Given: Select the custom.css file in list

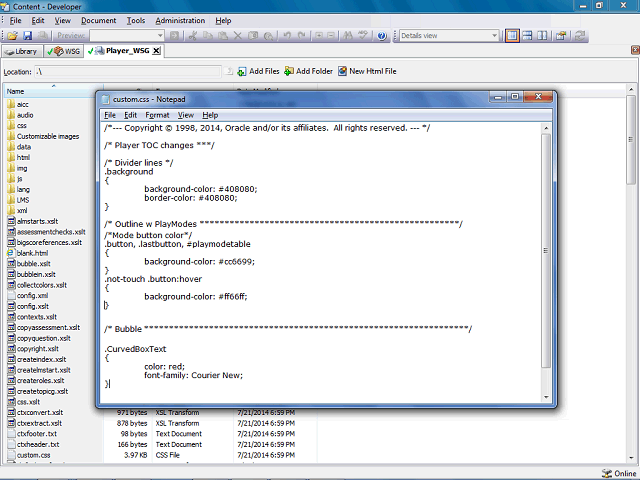Looking at the screenshot, I should pyautogui.click(x=29, y=455).
